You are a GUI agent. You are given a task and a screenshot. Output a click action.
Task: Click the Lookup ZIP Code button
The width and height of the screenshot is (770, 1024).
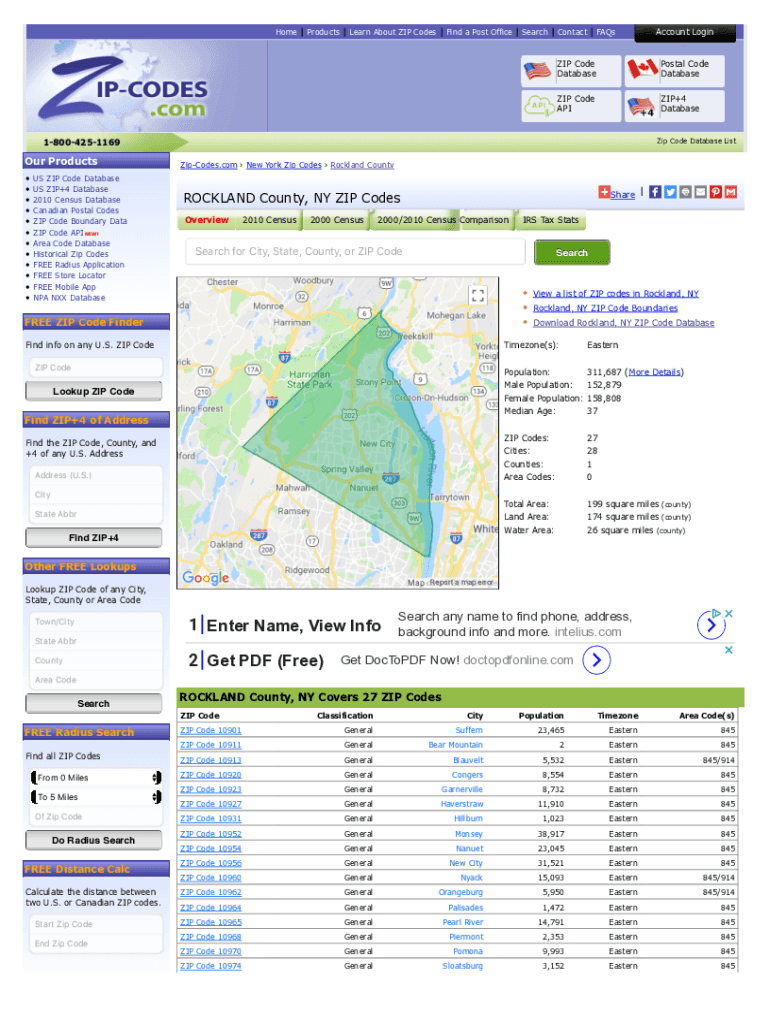[x=94, y=391]
